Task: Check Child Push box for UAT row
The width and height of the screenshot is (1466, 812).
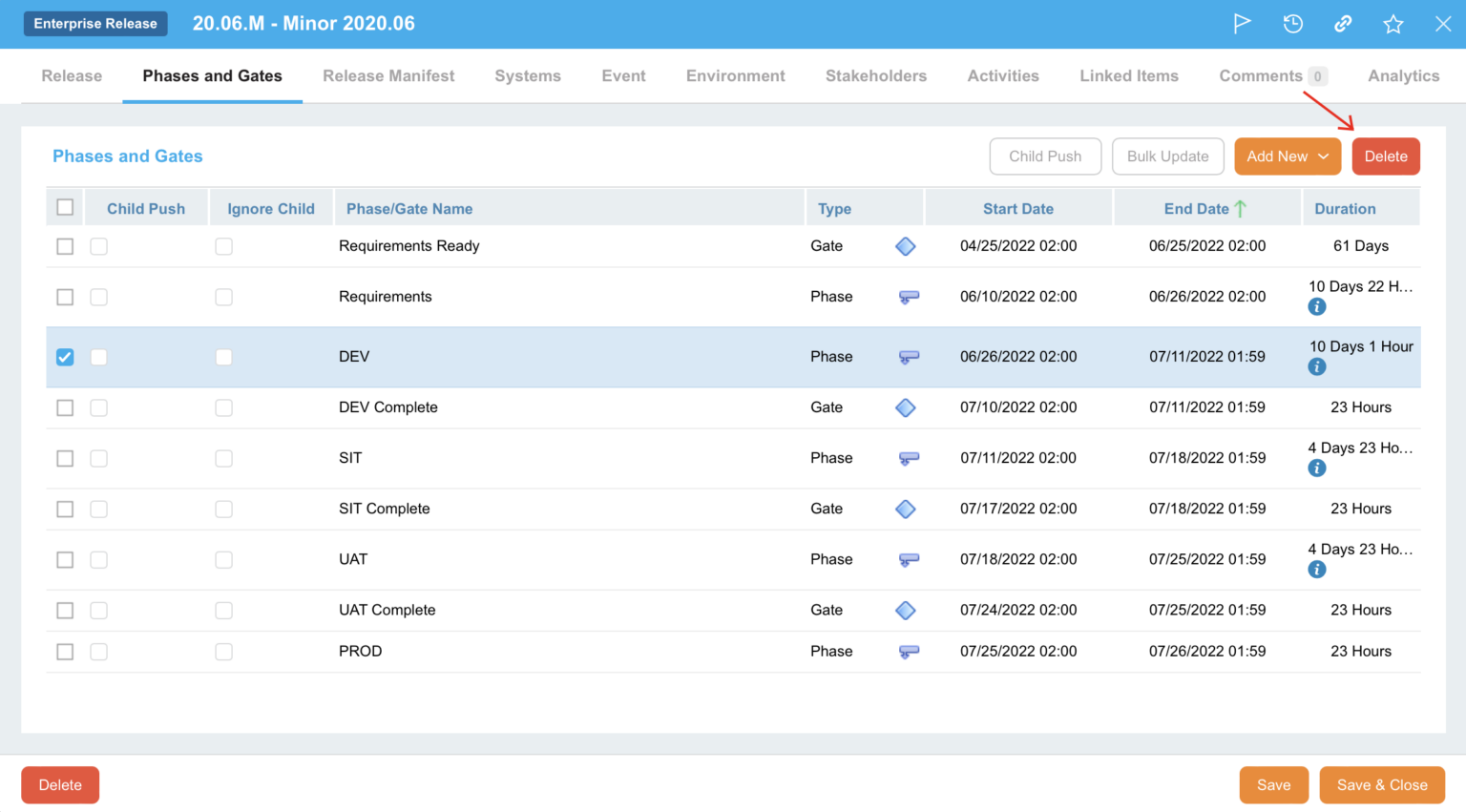Action: coord(99,560)
